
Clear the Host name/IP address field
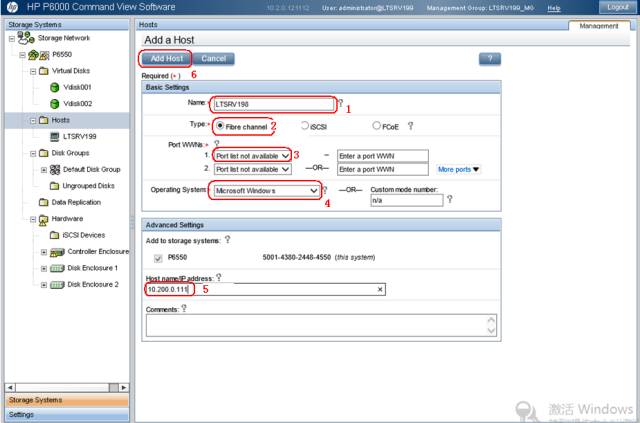click(380, 289)
